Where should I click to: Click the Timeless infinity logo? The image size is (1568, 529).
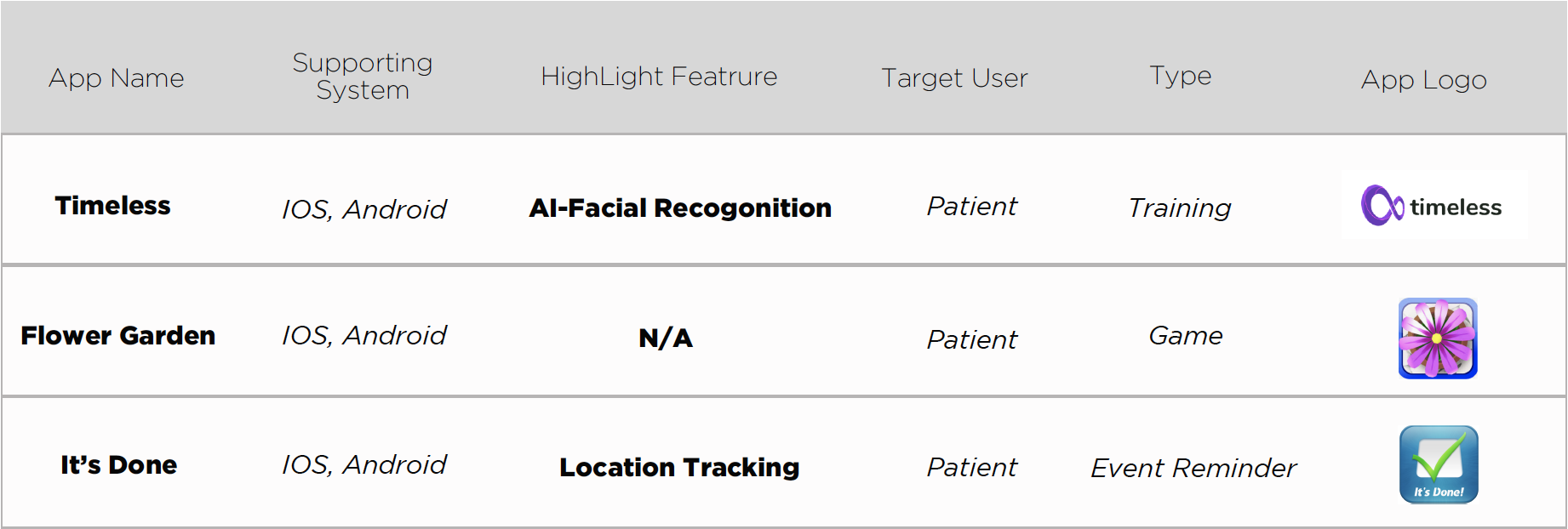point(1434,205)
